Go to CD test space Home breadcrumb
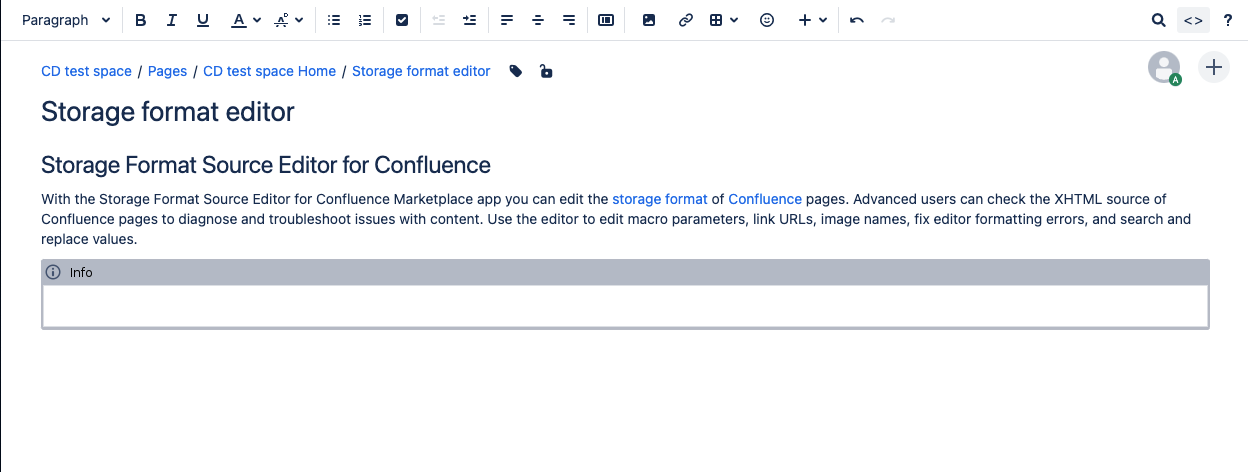 [x=270, y=71]
